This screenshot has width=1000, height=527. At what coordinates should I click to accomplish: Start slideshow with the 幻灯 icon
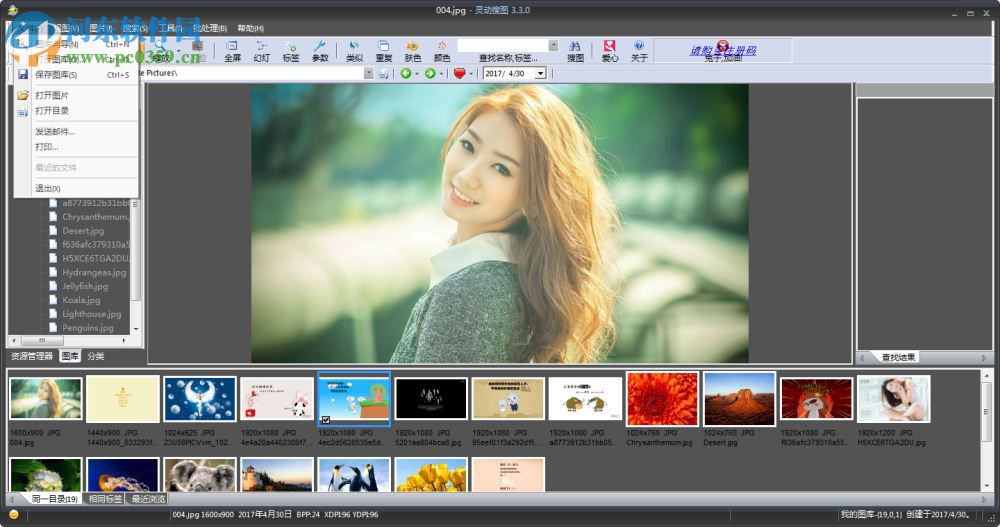261,50
